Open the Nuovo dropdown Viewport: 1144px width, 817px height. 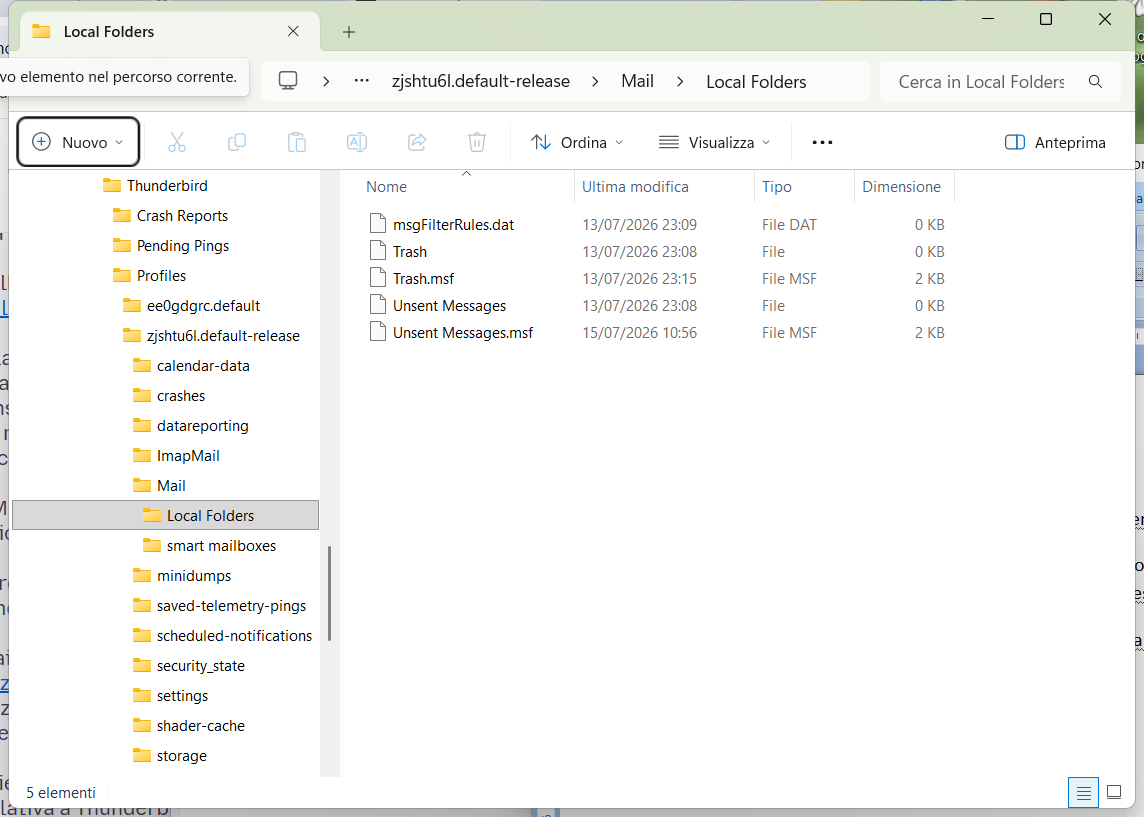(78, 142)
